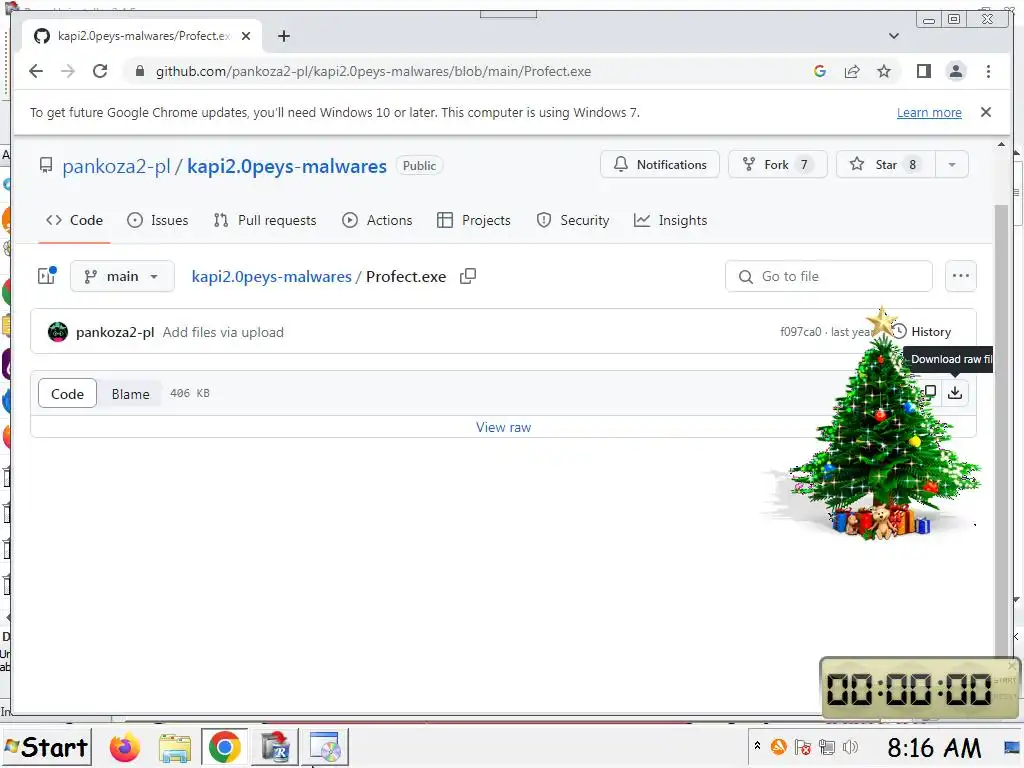
Task: Open the Issues tab
Action: click(157, 220)
